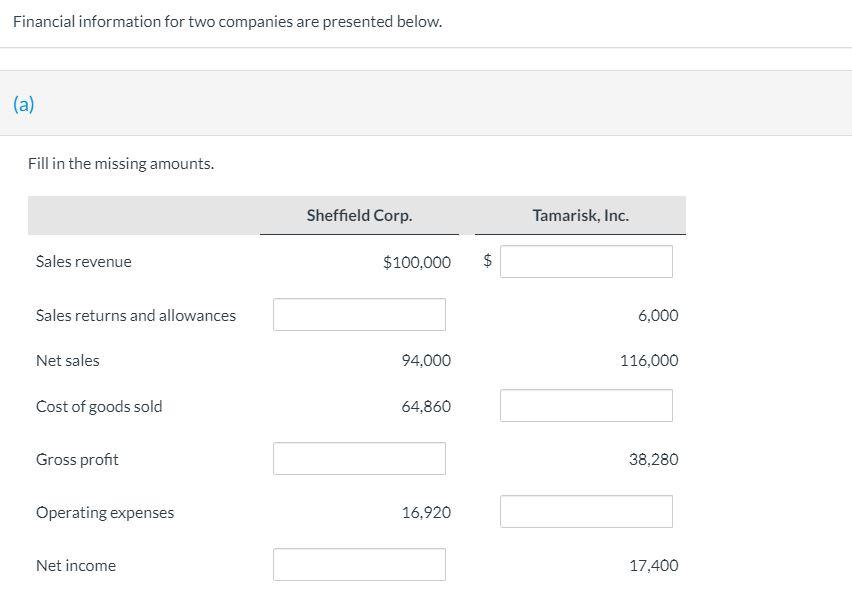Click Tamarisk's Sales revenue input field
This screenshot has width=852, height=611.
tap(586, 262)
